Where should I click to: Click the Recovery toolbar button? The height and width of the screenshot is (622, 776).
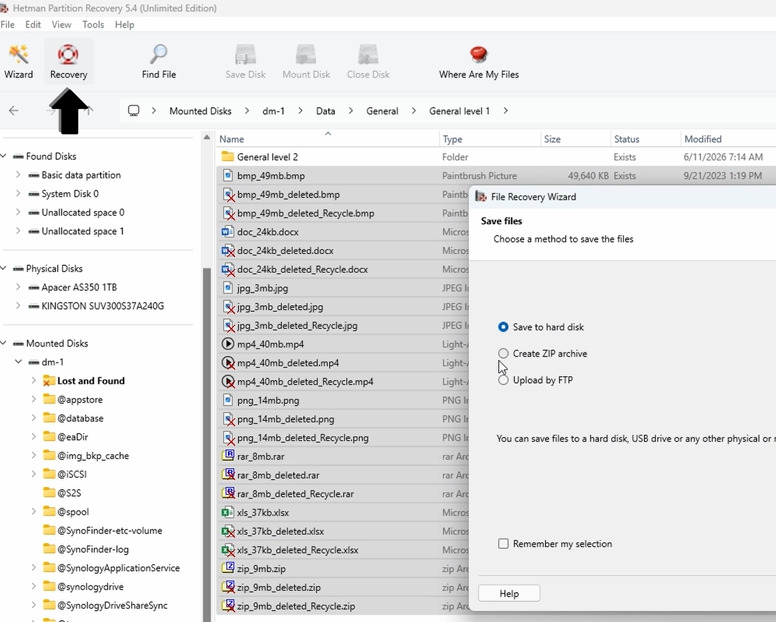pos(68,61)
